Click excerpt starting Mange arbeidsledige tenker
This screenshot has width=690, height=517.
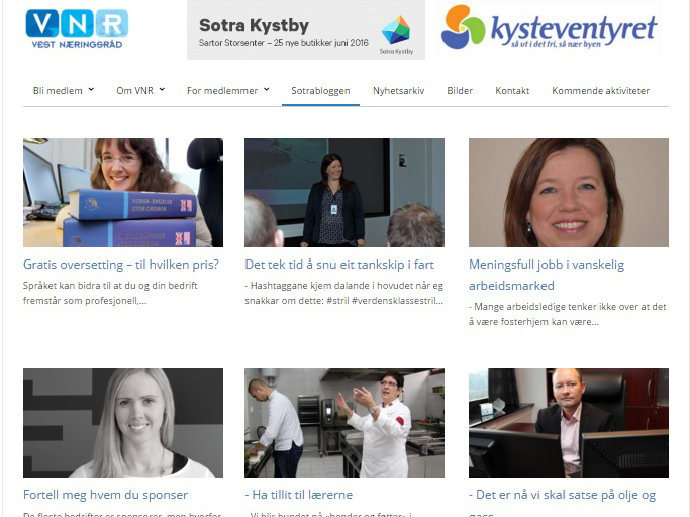pyautogui.click(x=568, y=314)
